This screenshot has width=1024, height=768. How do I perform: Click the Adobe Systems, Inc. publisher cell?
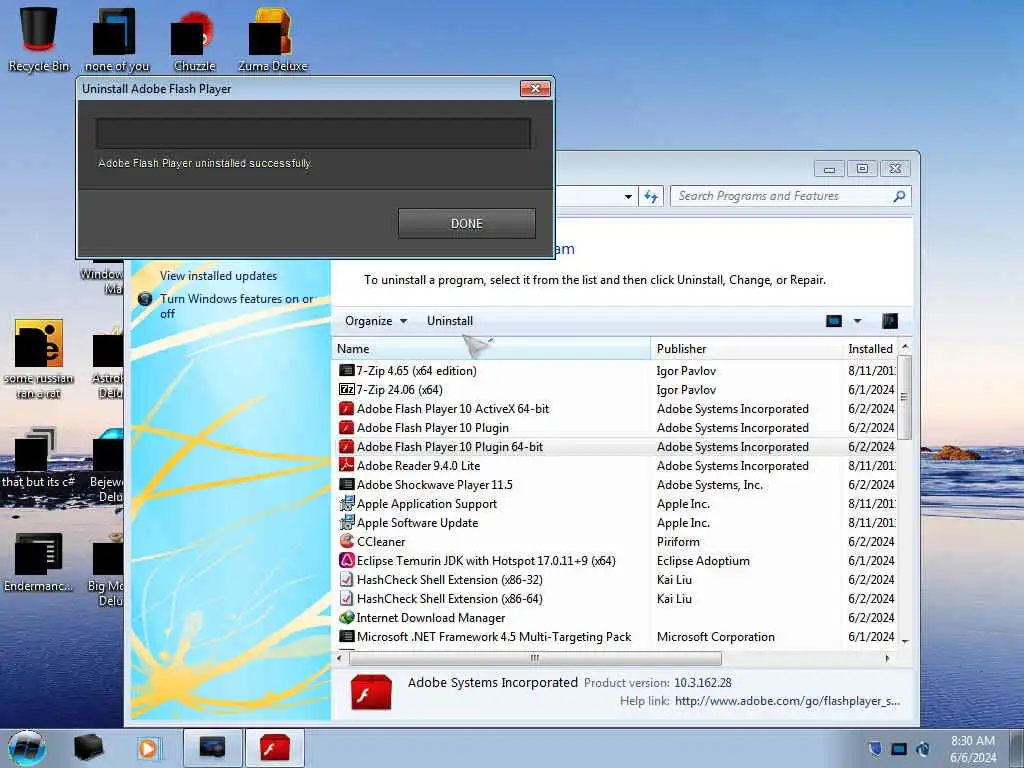(709, 485)
